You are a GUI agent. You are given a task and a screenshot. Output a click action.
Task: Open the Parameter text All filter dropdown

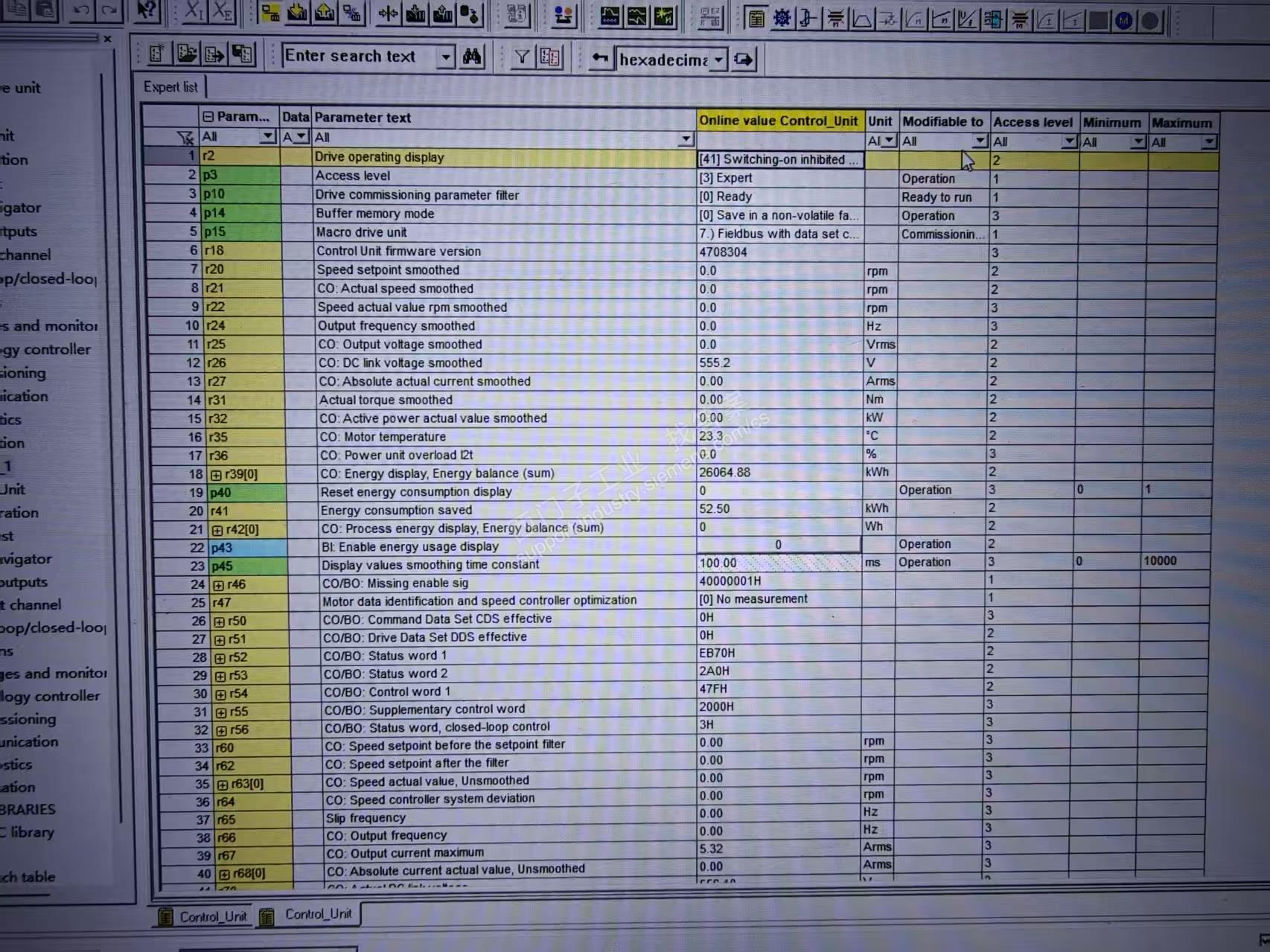(x=686, y=138)
